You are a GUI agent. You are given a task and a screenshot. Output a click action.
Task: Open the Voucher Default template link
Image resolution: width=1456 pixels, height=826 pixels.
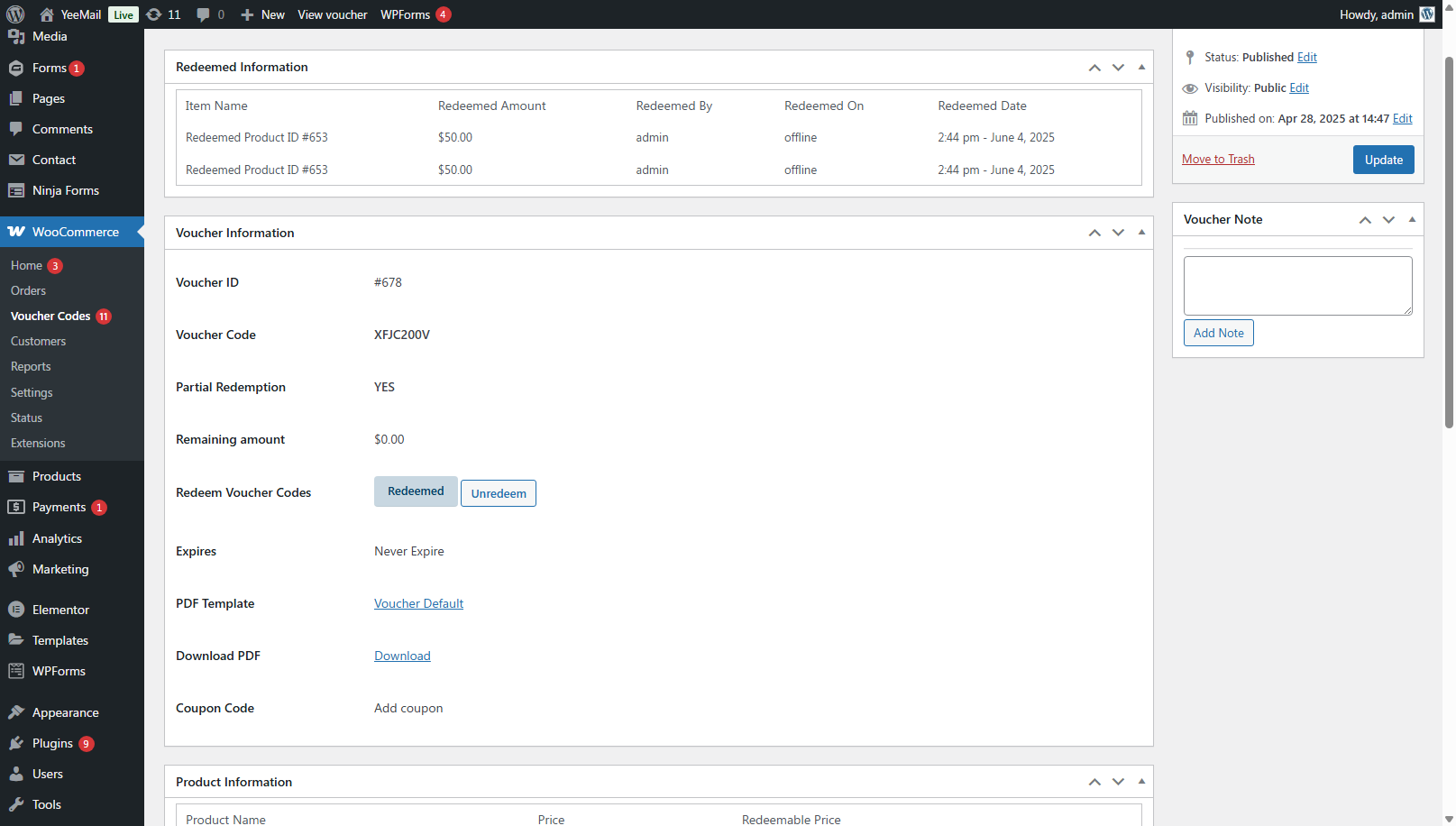point(418,603)
